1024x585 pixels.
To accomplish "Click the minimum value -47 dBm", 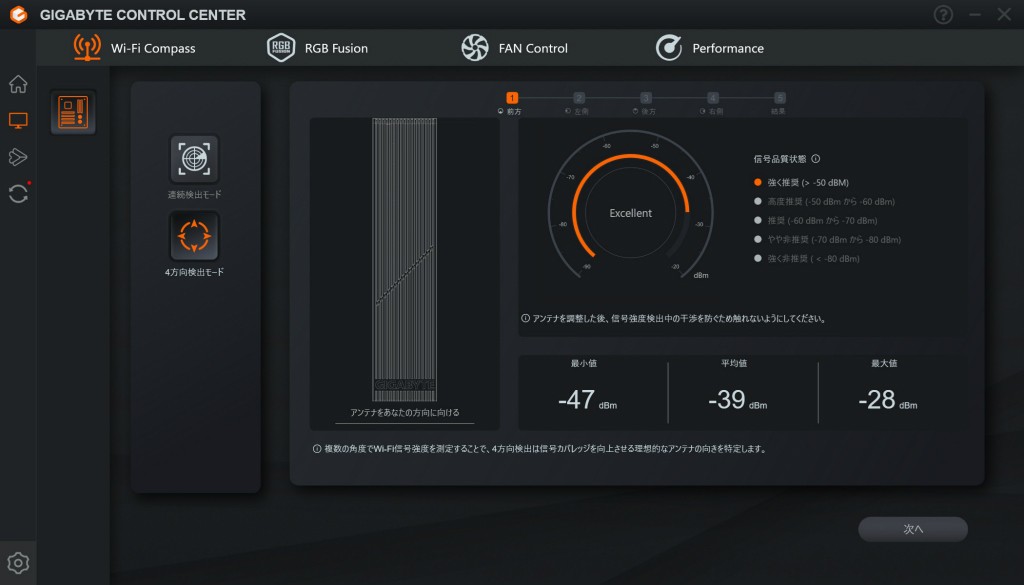I will click(587, 400).
